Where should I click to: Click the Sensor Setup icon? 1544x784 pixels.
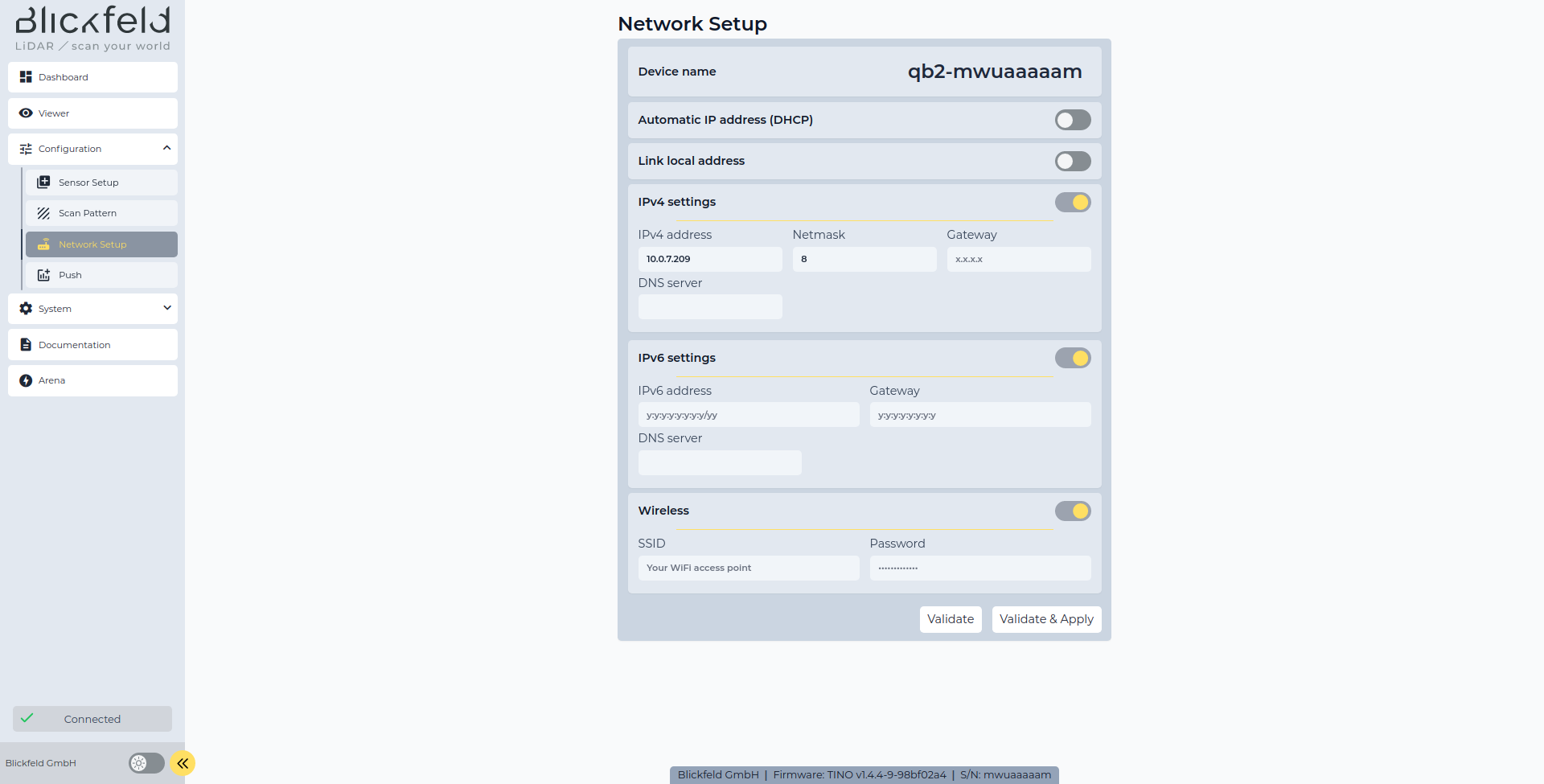(43, 183)
